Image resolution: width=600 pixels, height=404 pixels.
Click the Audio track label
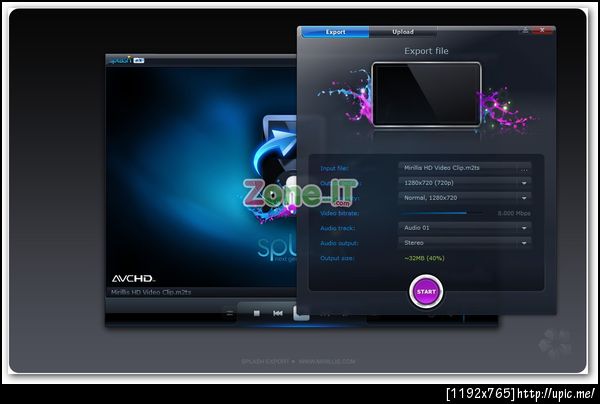(338, 228)
